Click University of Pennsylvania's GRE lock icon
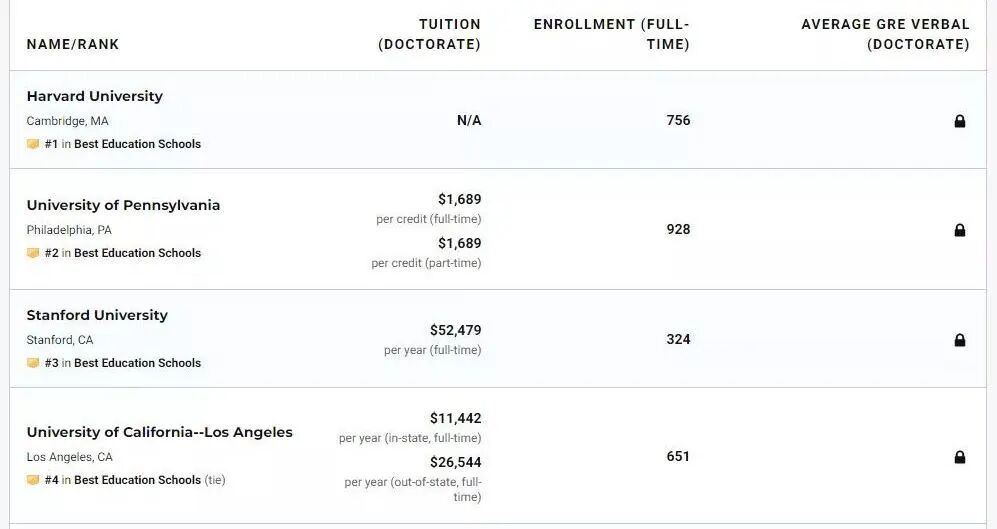997x529 pixels. coord(960,230)
